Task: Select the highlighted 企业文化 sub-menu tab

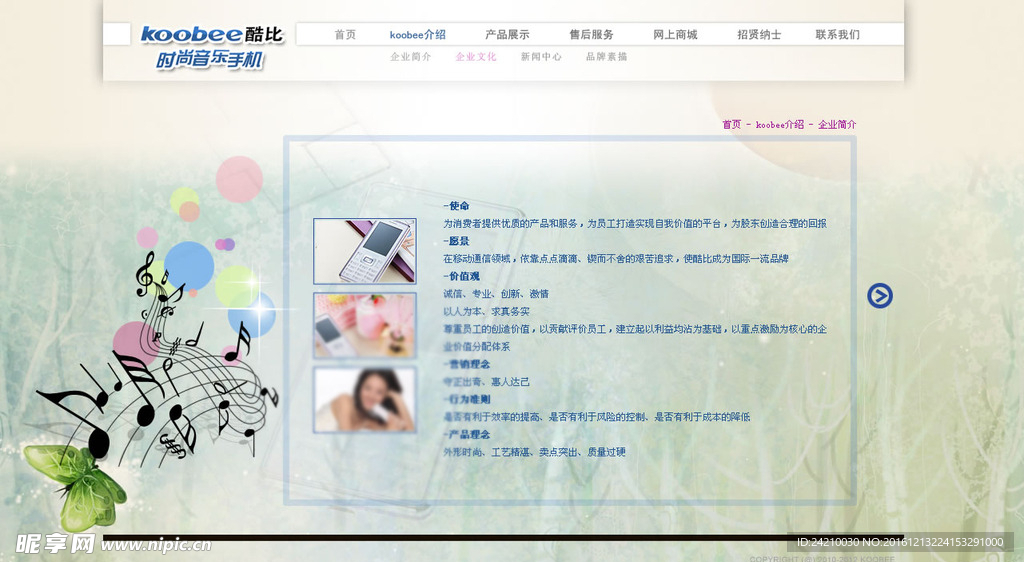Action: 476,57
